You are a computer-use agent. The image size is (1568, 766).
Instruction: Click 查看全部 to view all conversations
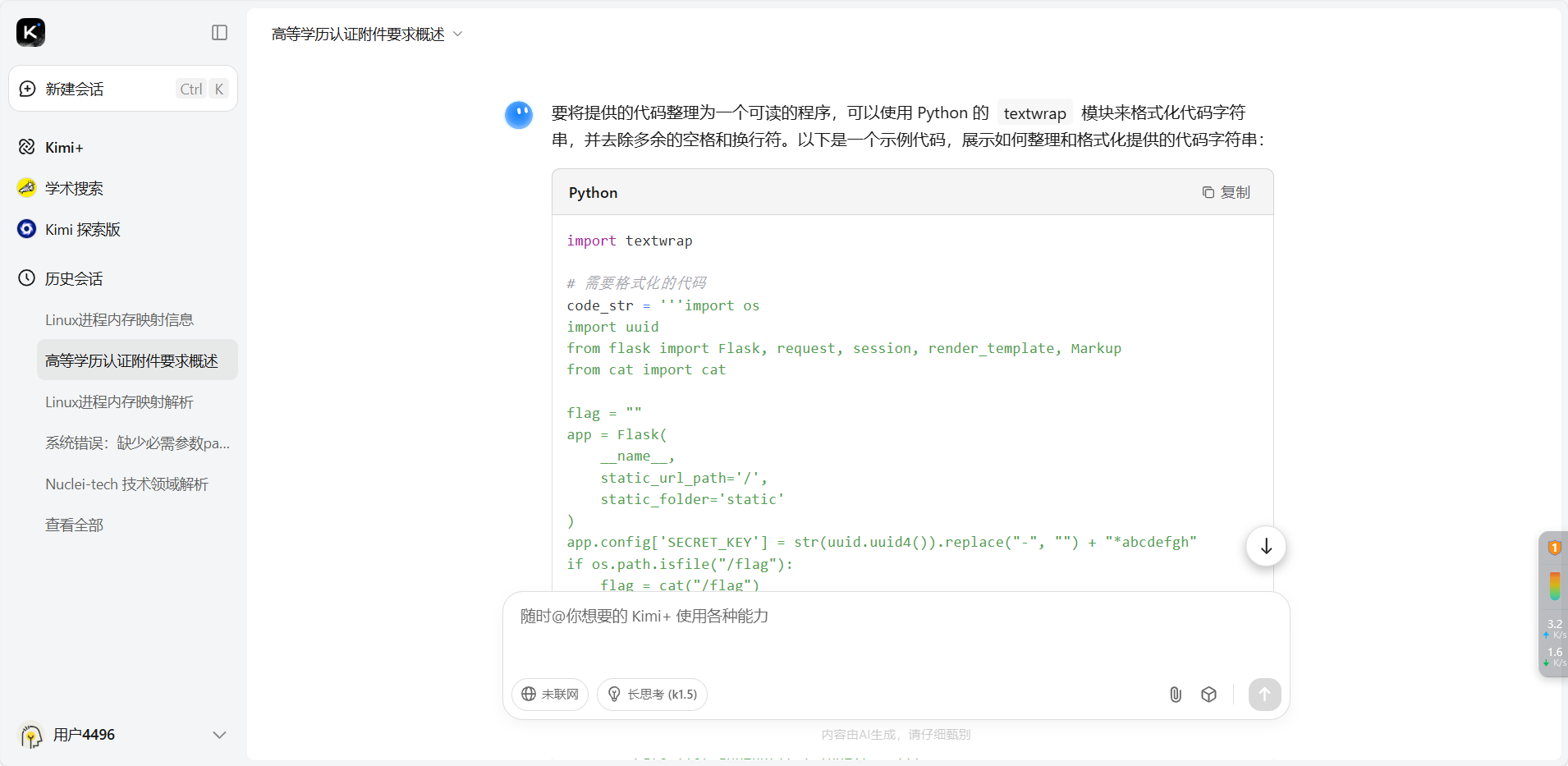[74, 525]
